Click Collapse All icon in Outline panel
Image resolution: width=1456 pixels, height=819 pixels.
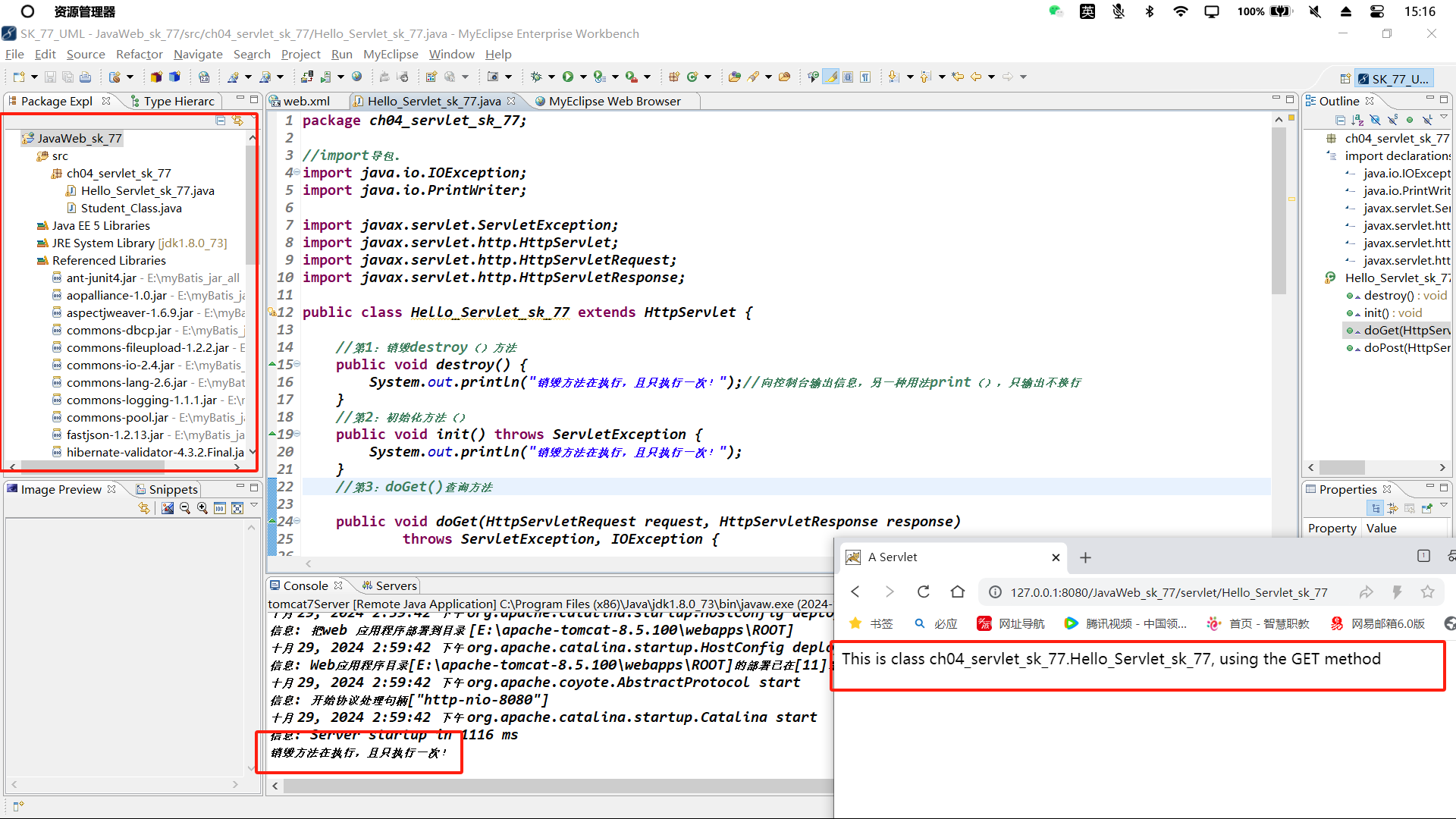coord(1340,120)
